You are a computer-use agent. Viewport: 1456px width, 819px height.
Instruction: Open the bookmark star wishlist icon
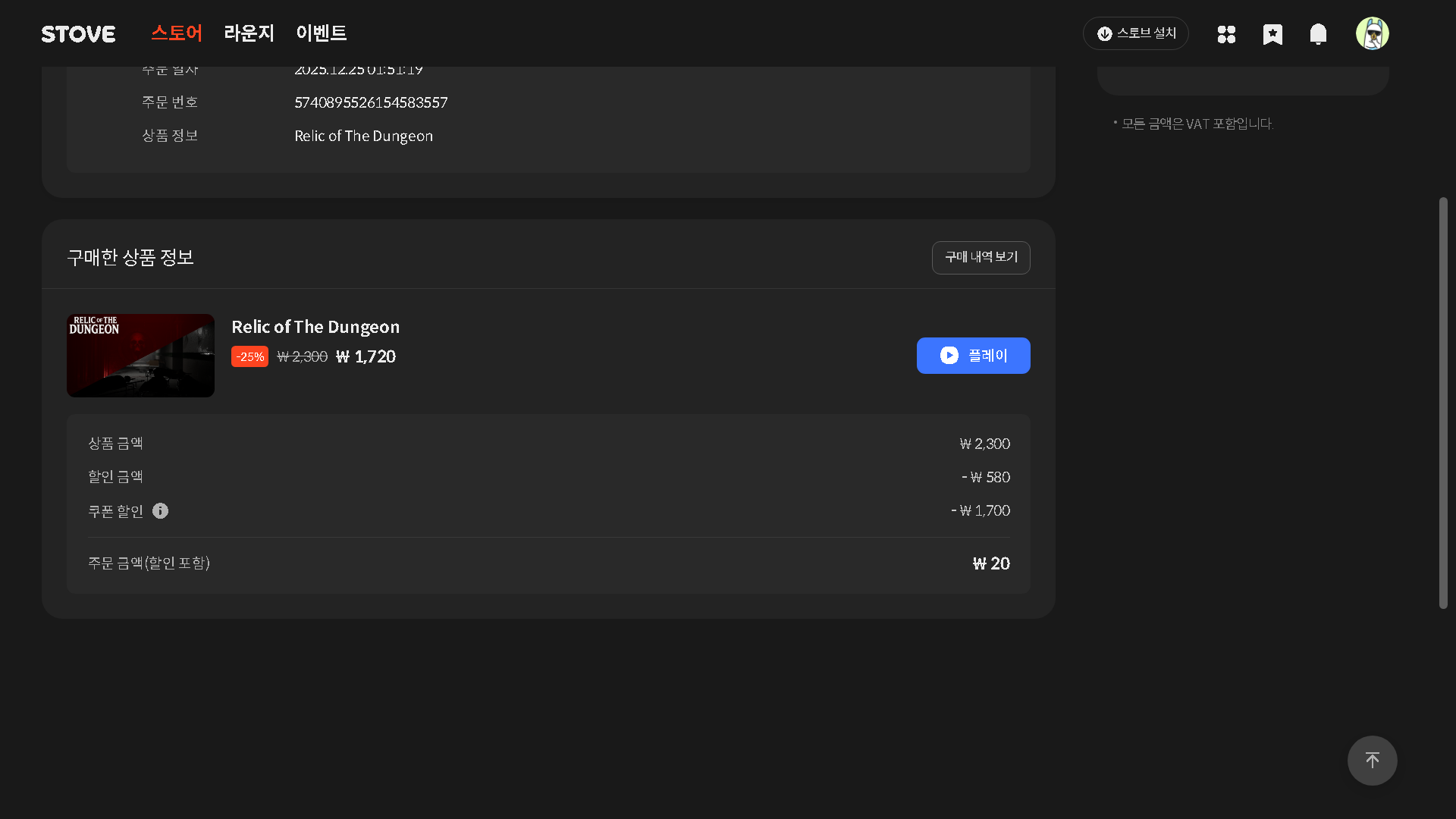click(x=1272, y=34)
